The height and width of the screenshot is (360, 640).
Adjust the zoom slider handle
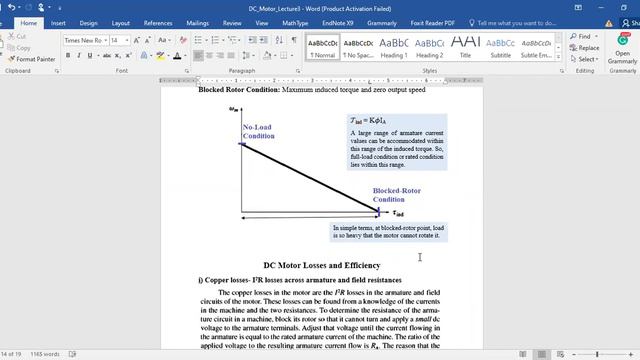click(597, 354)
